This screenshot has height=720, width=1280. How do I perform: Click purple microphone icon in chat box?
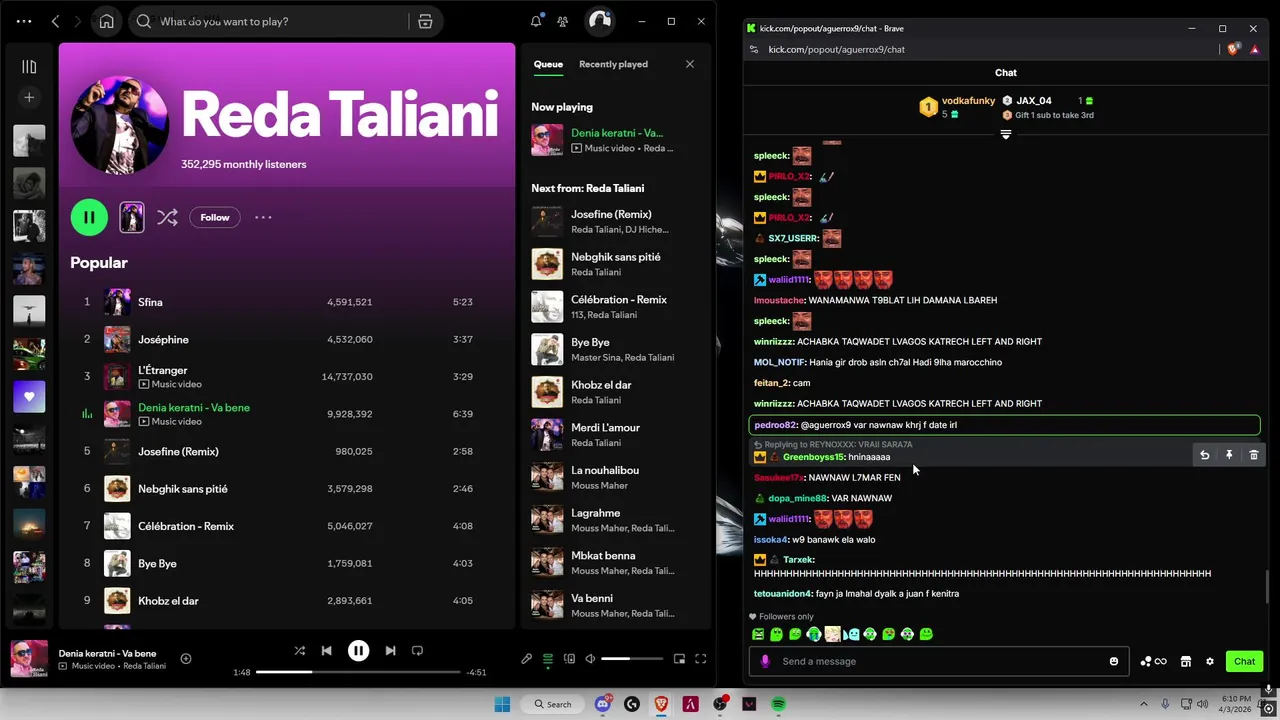click(x=765, y=661)
